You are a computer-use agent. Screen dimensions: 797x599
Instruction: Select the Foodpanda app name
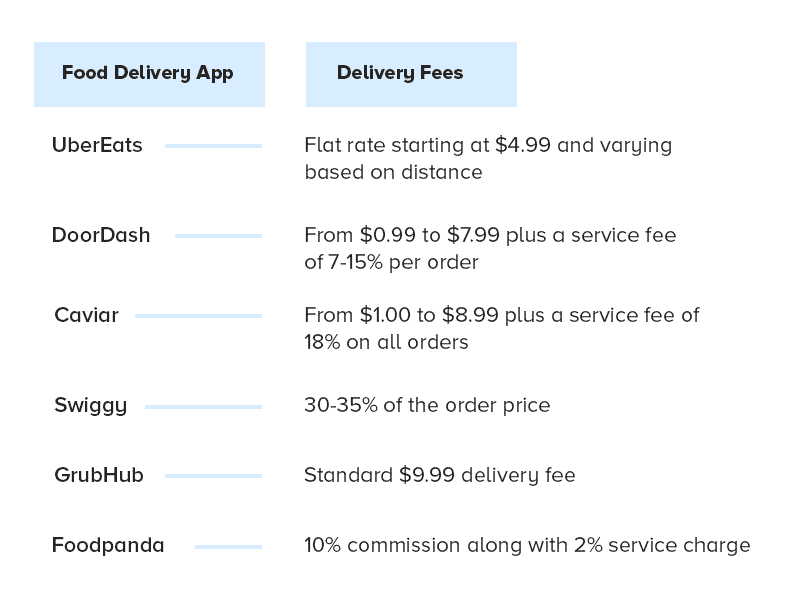(x=108, y=545)
